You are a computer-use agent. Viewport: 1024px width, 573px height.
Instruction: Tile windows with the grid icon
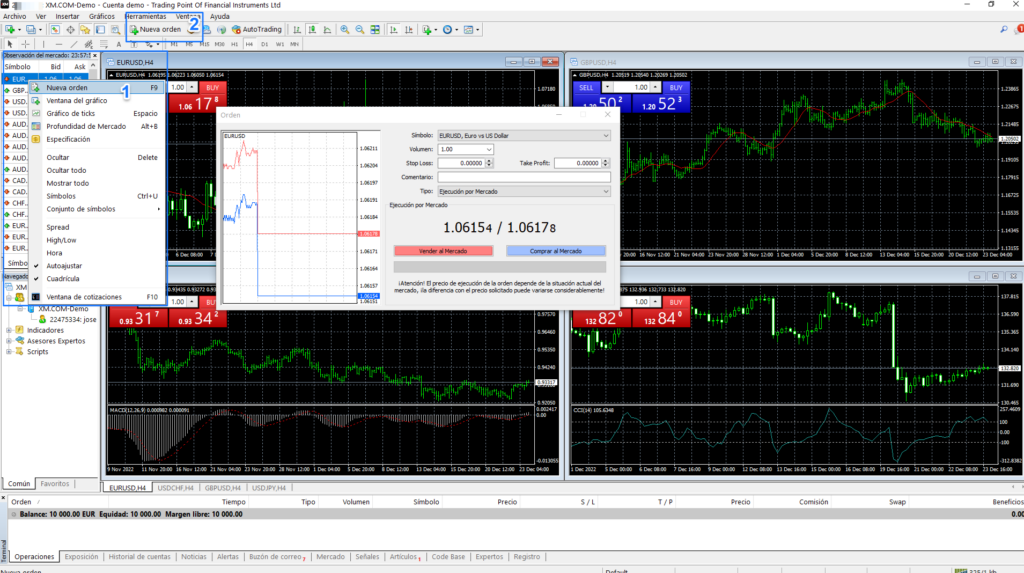[375, 29]
